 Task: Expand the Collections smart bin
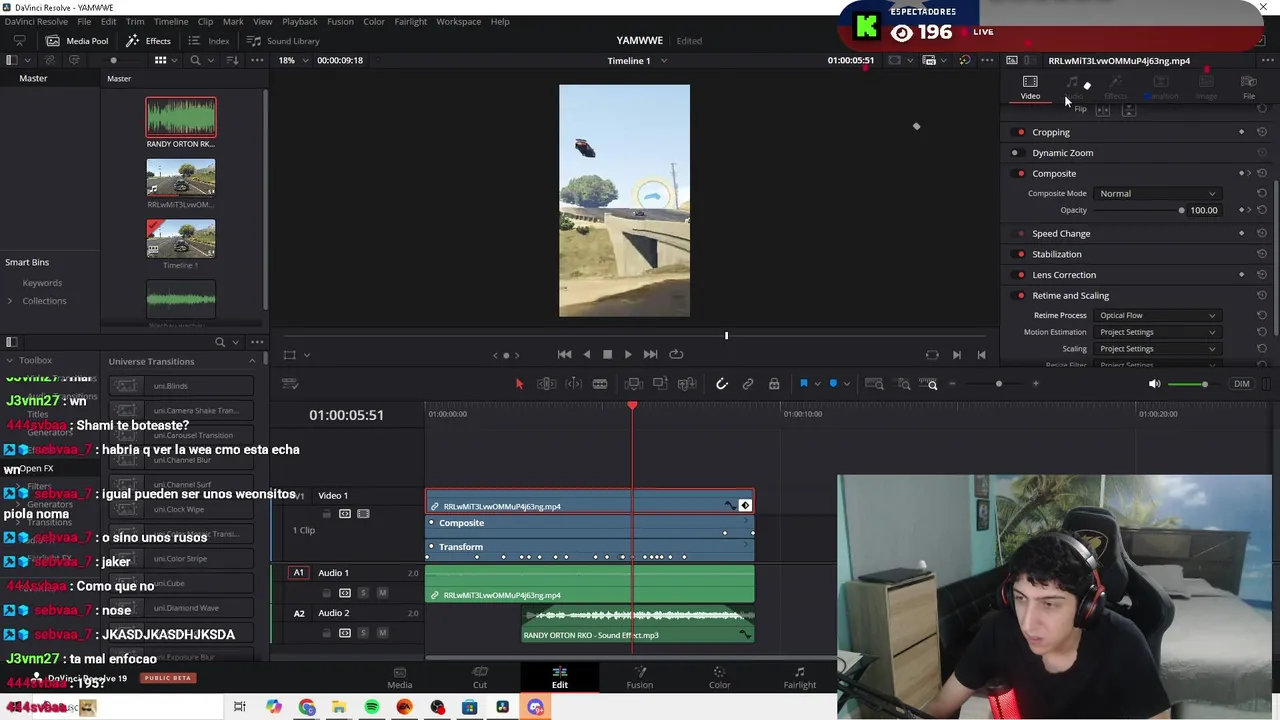[x=10, y=301]
